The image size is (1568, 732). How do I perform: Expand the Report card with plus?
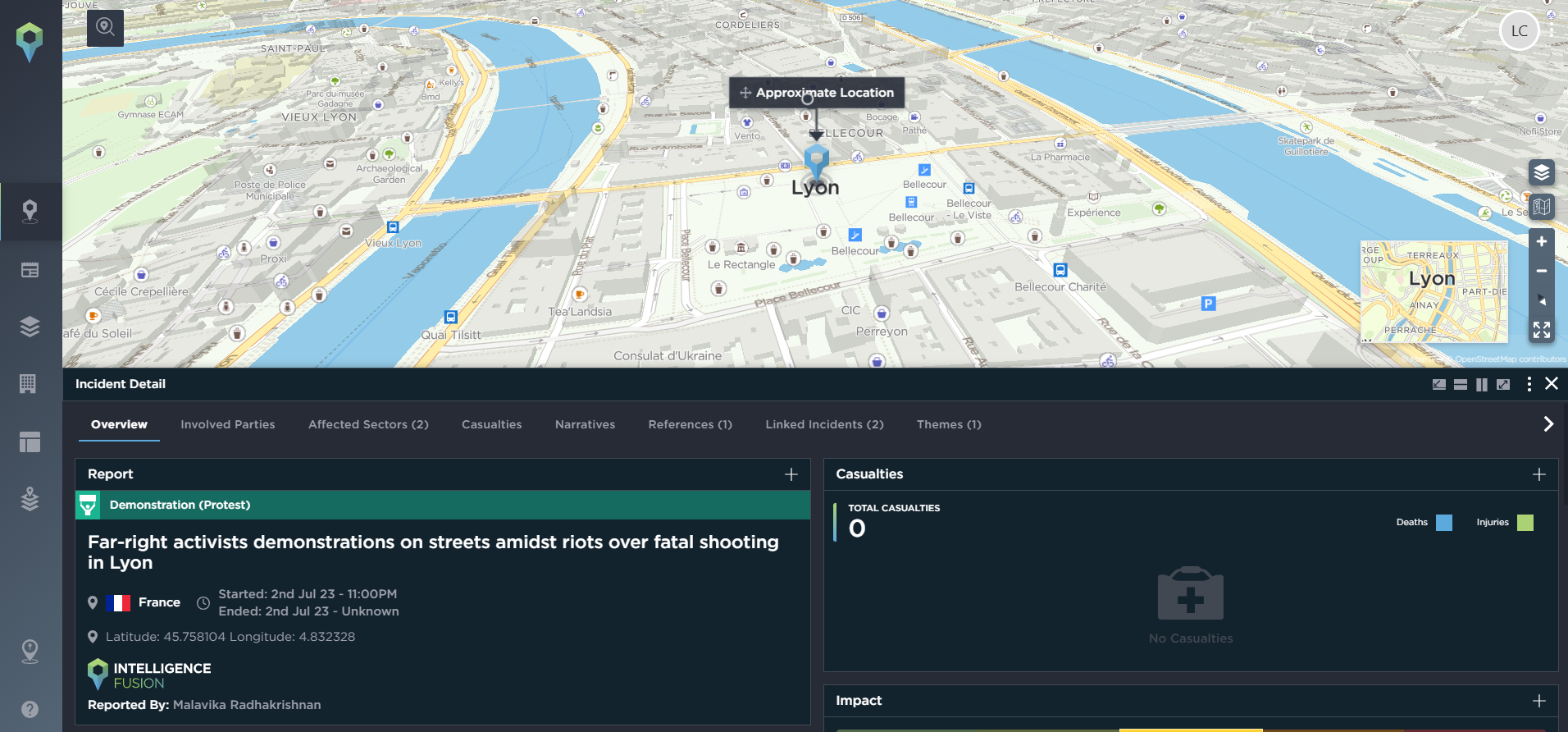pyautogui.click(x=791, y=474)
